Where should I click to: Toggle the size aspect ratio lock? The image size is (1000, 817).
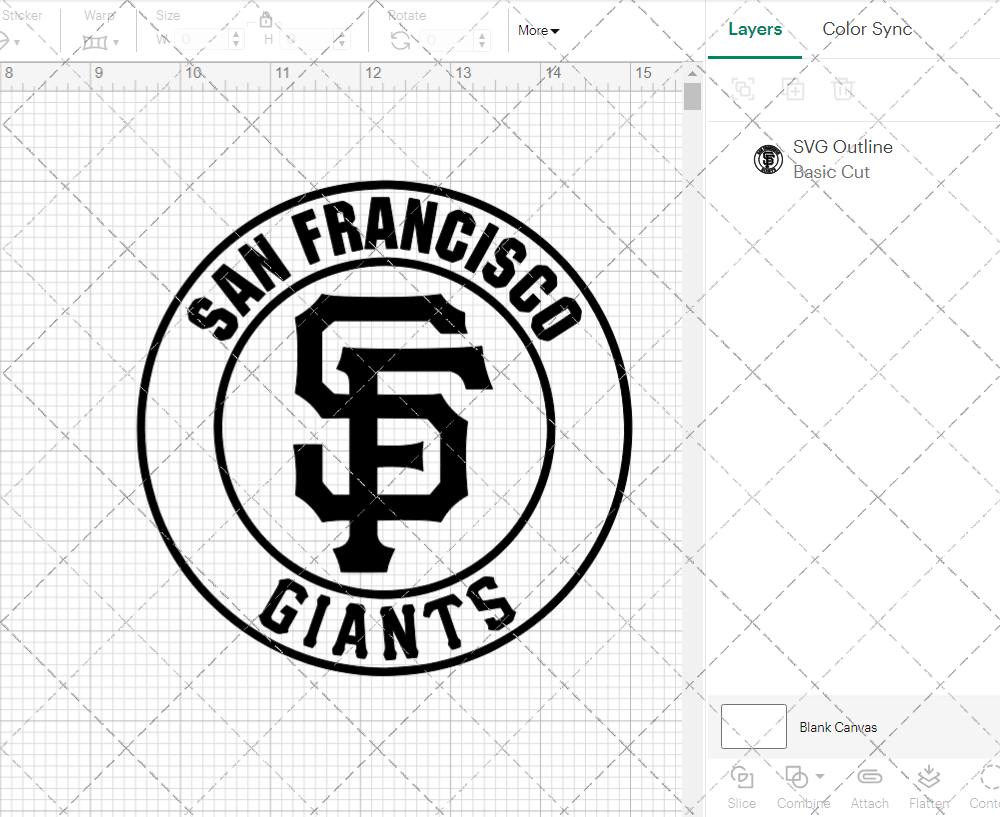tap(266, 19)
